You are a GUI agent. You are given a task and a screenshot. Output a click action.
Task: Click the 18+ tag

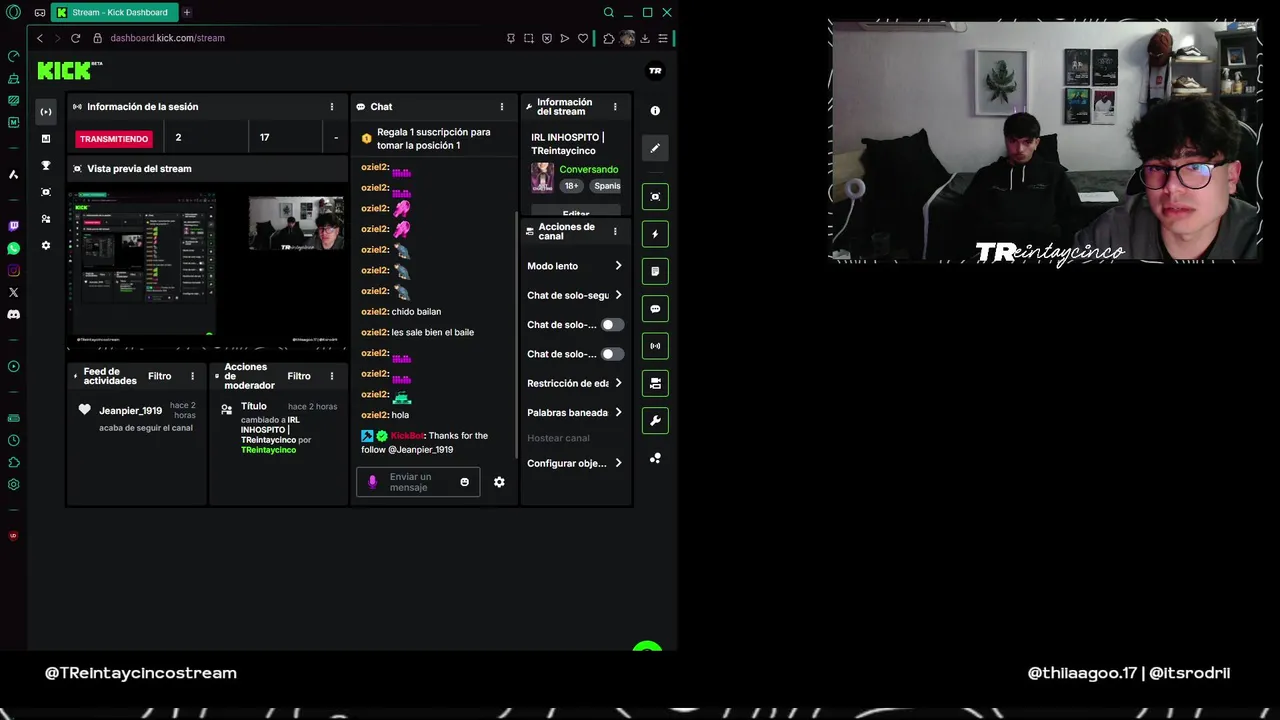pyautogui.click(x=571, y=186)
